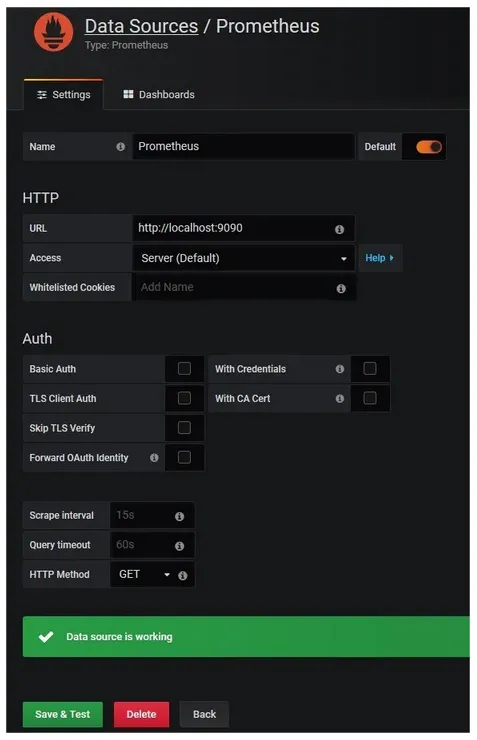
Task: Click the Scrape interval info icon
Action: click(179, 516)
